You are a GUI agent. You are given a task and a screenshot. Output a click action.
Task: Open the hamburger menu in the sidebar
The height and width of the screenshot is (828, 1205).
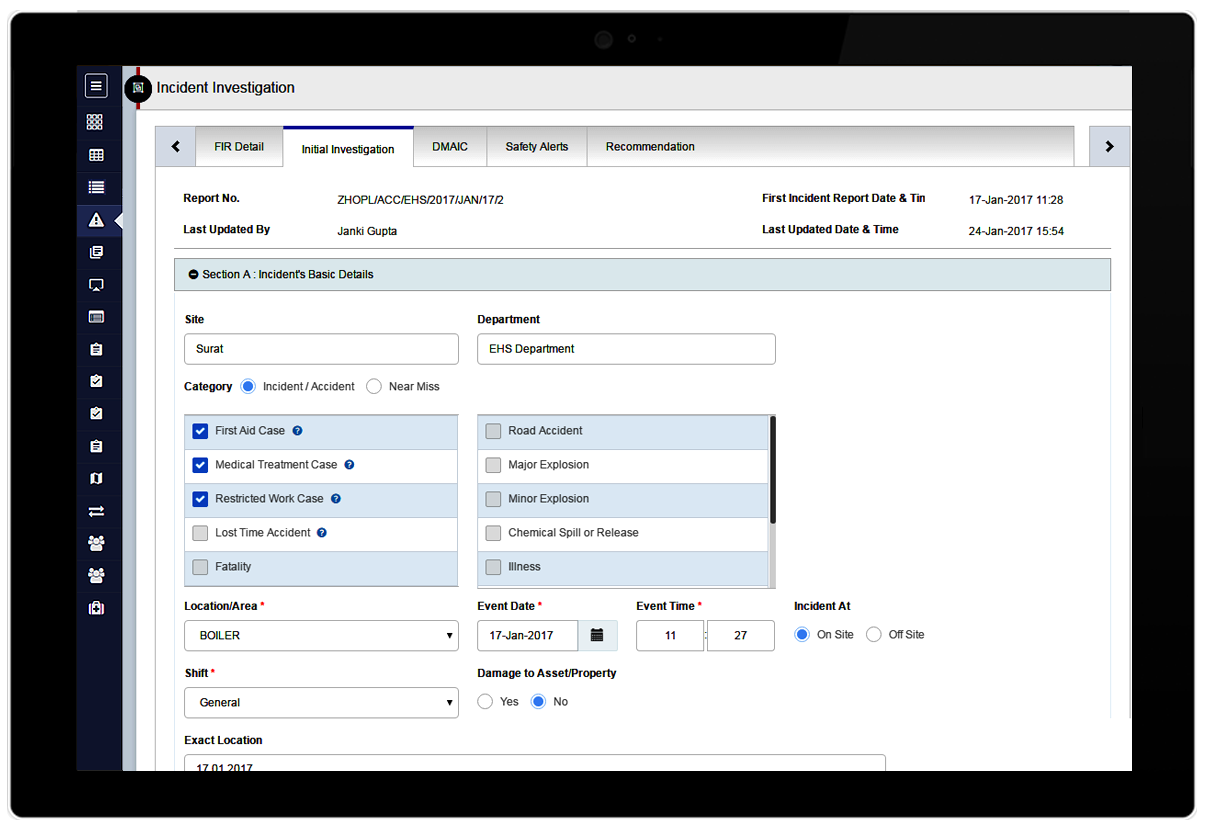(x=96, y=86)
